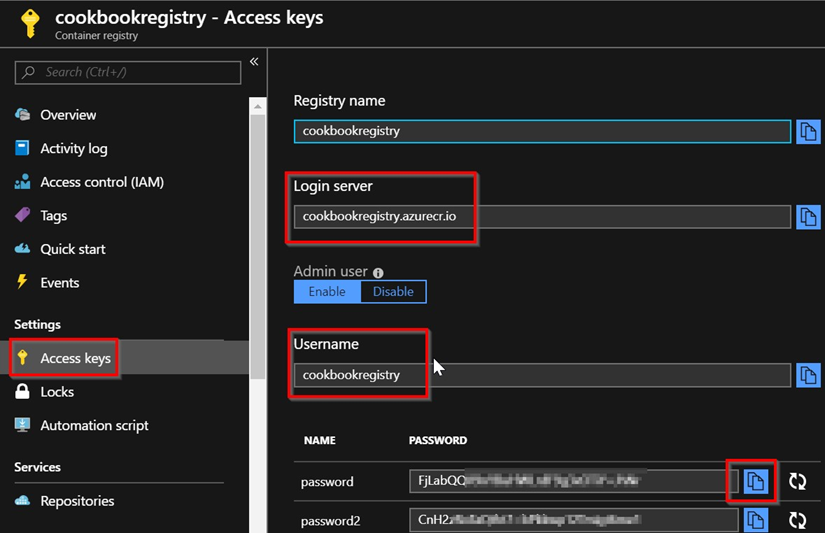Collapse the left navigation menu

254,62
